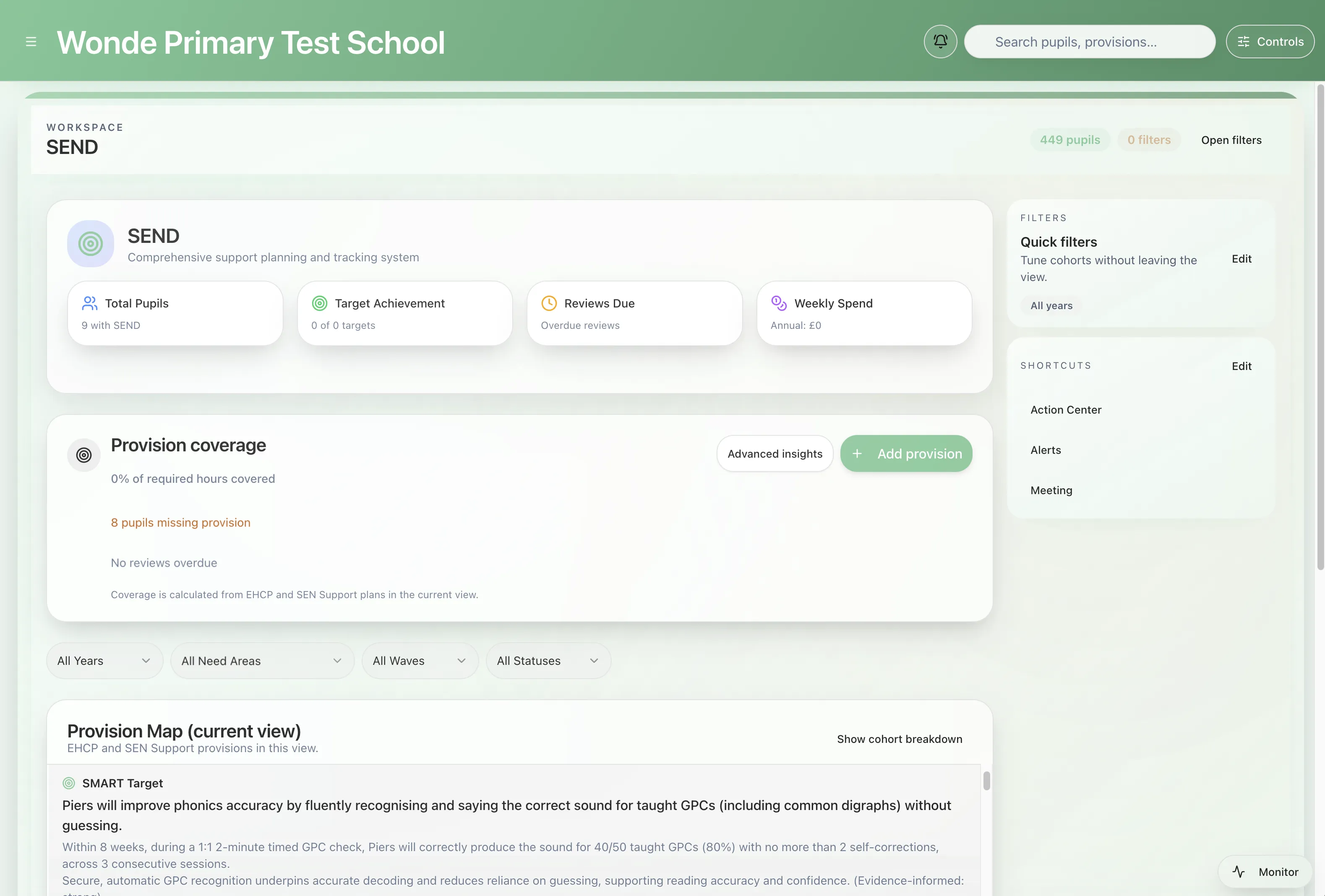Toggle Show cohort breakdown
The width and height of the screenshot is (1325, 896).
[x=899, y=739]
